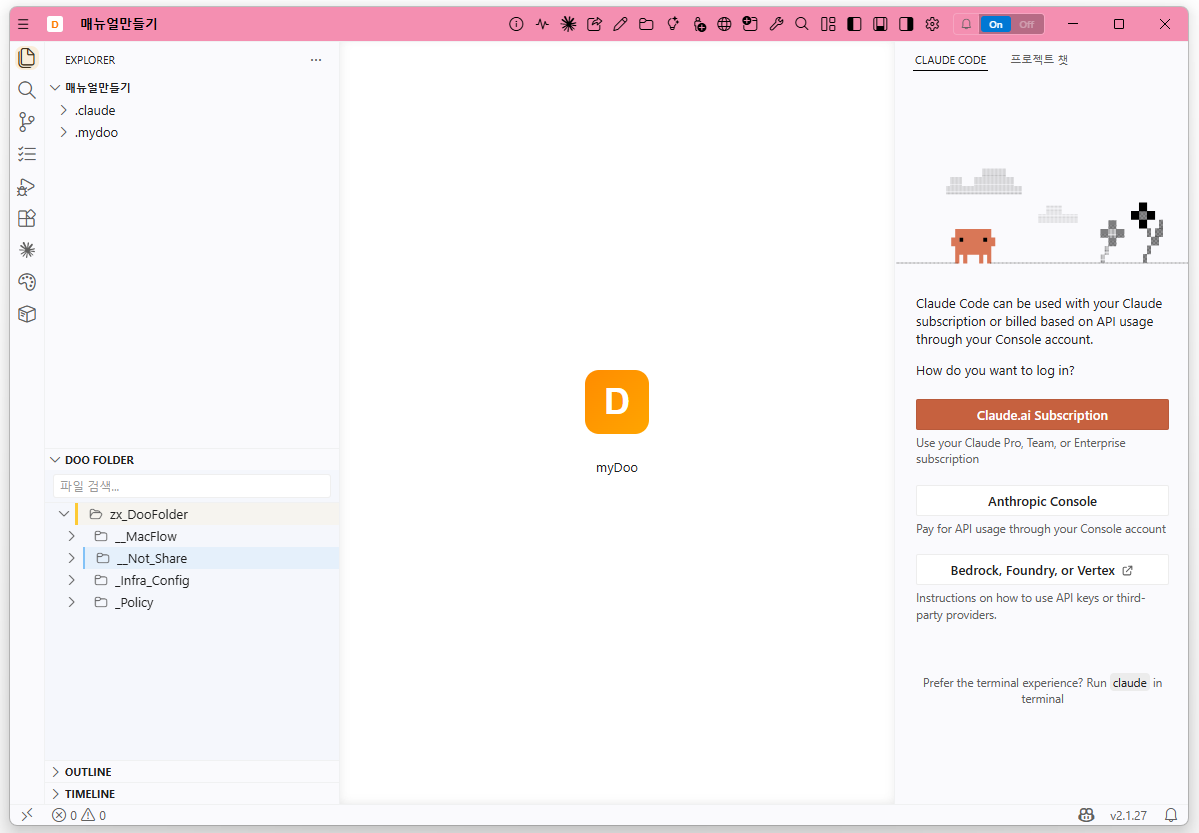Open the Extensions view in the activity bar

pos(27,219)
